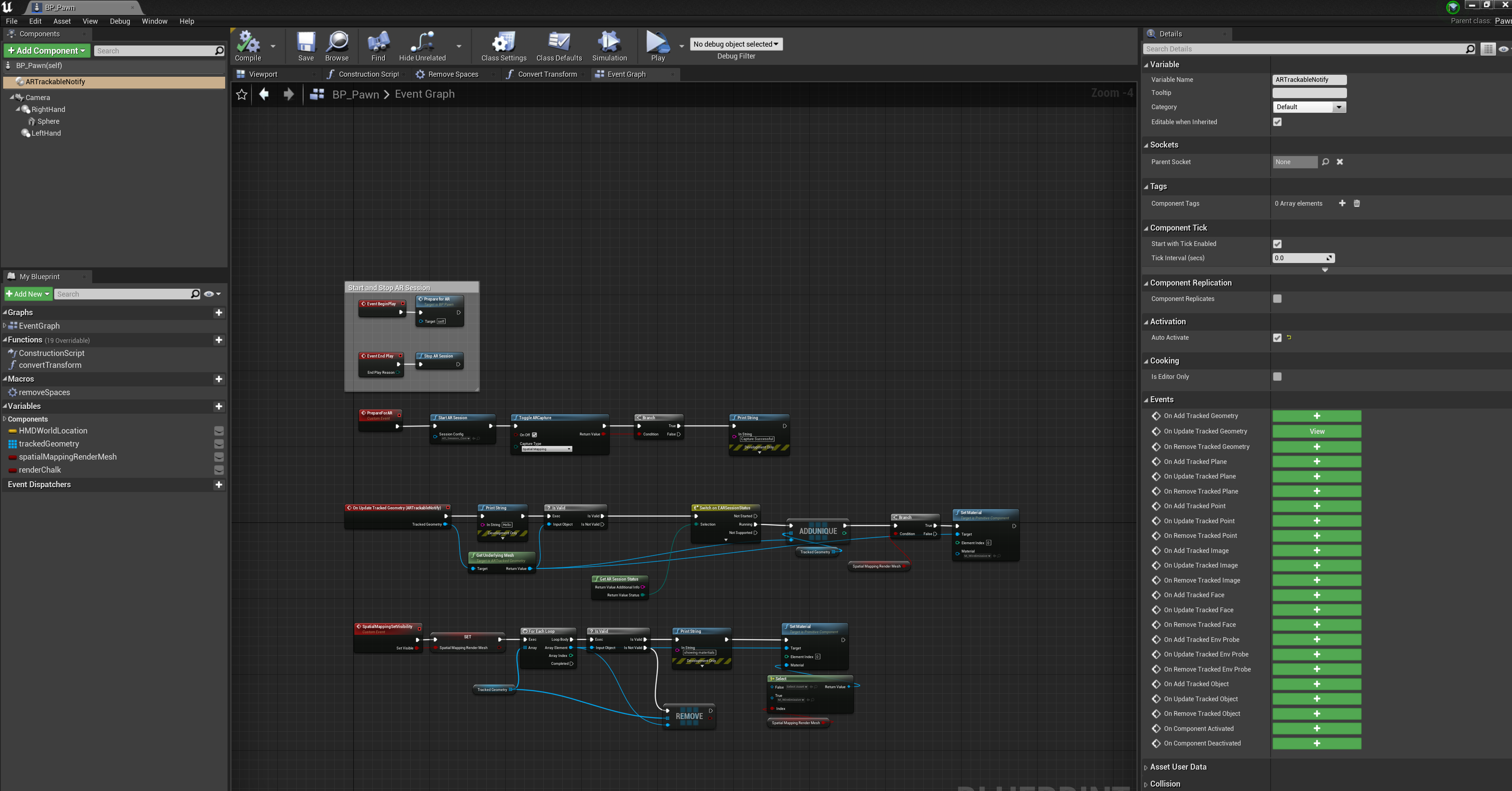Toggle renderChalk variable visibility

click(x=219, y=470)
